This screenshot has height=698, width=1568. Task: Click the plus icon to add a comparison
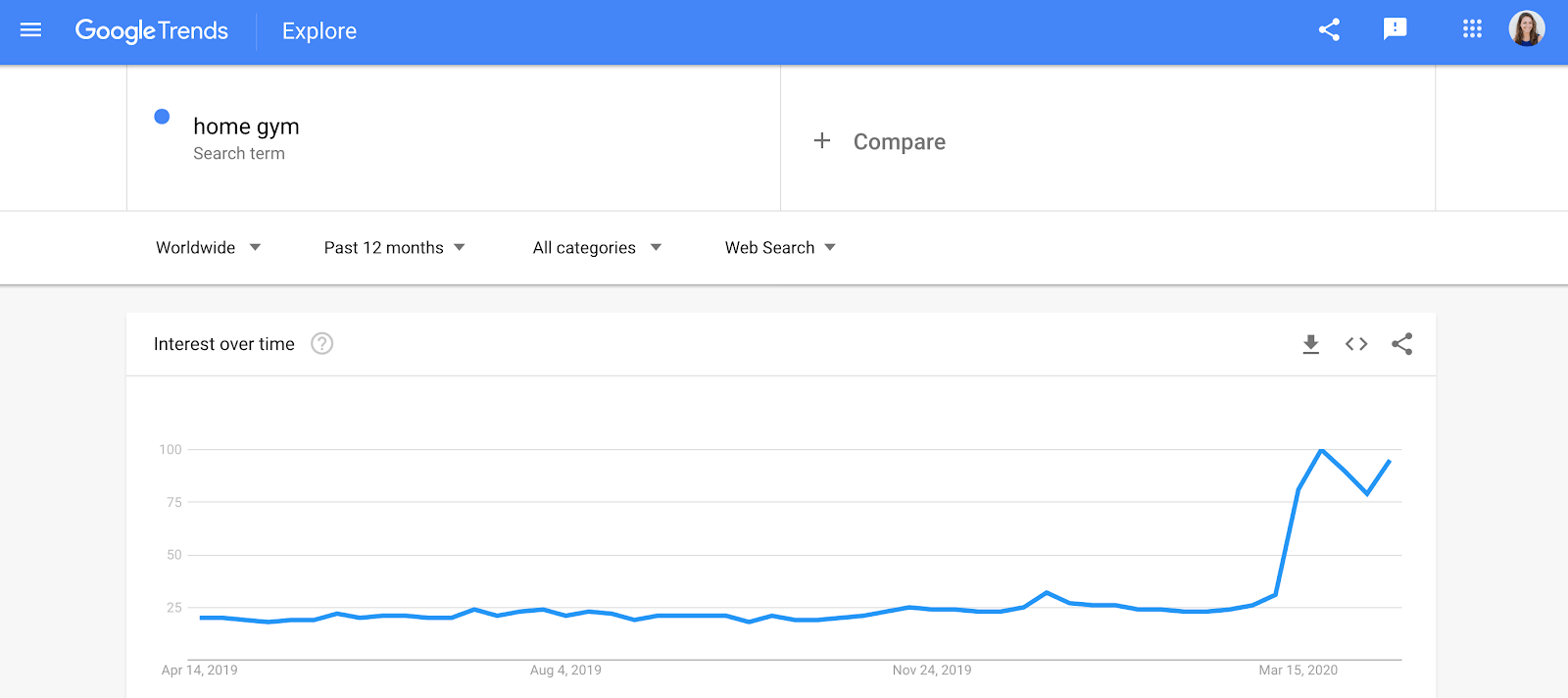[x=822, y=141]
